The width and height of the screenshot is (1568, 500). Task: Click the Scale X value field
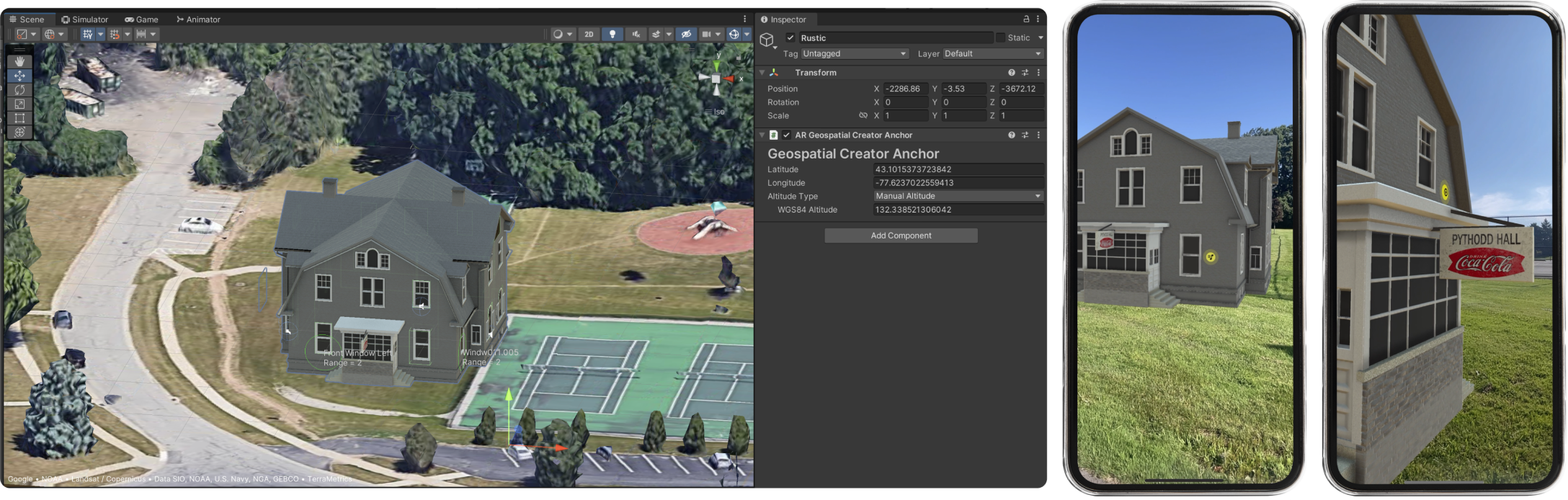tap(906, 116)
